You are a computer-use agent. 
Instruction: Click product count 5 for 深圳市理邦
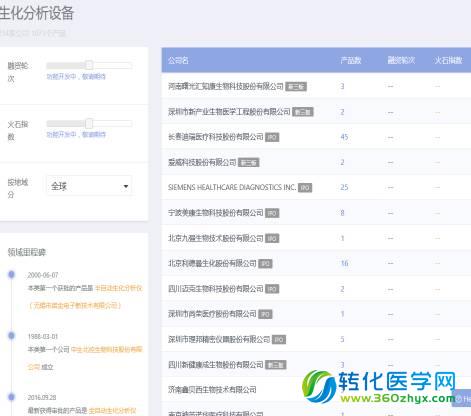[342, 339]
